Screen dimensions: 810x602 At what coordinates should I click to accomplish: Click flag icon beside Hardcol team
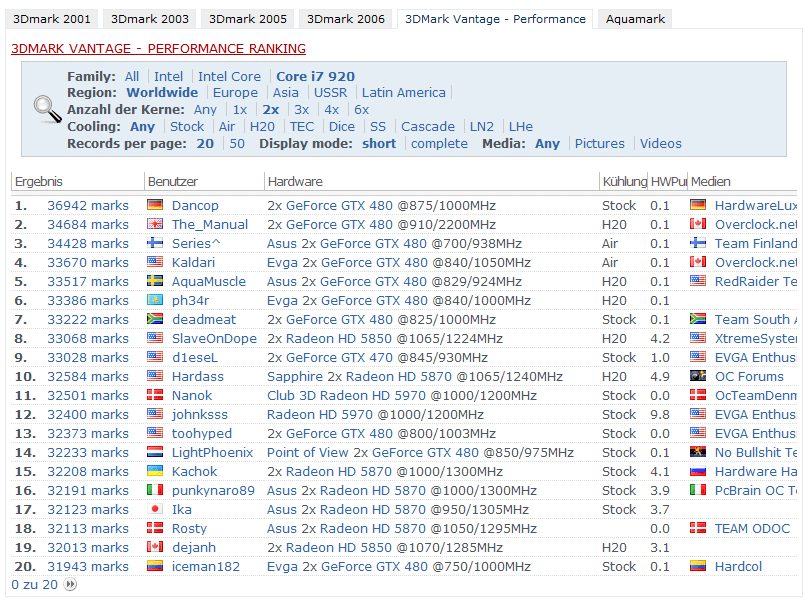pyautogui.click(x=698, y=566)
